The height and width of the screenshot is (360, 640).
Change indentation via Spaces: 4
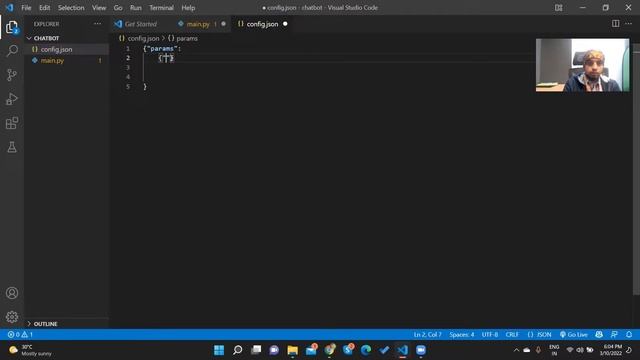tap(462, 334)
